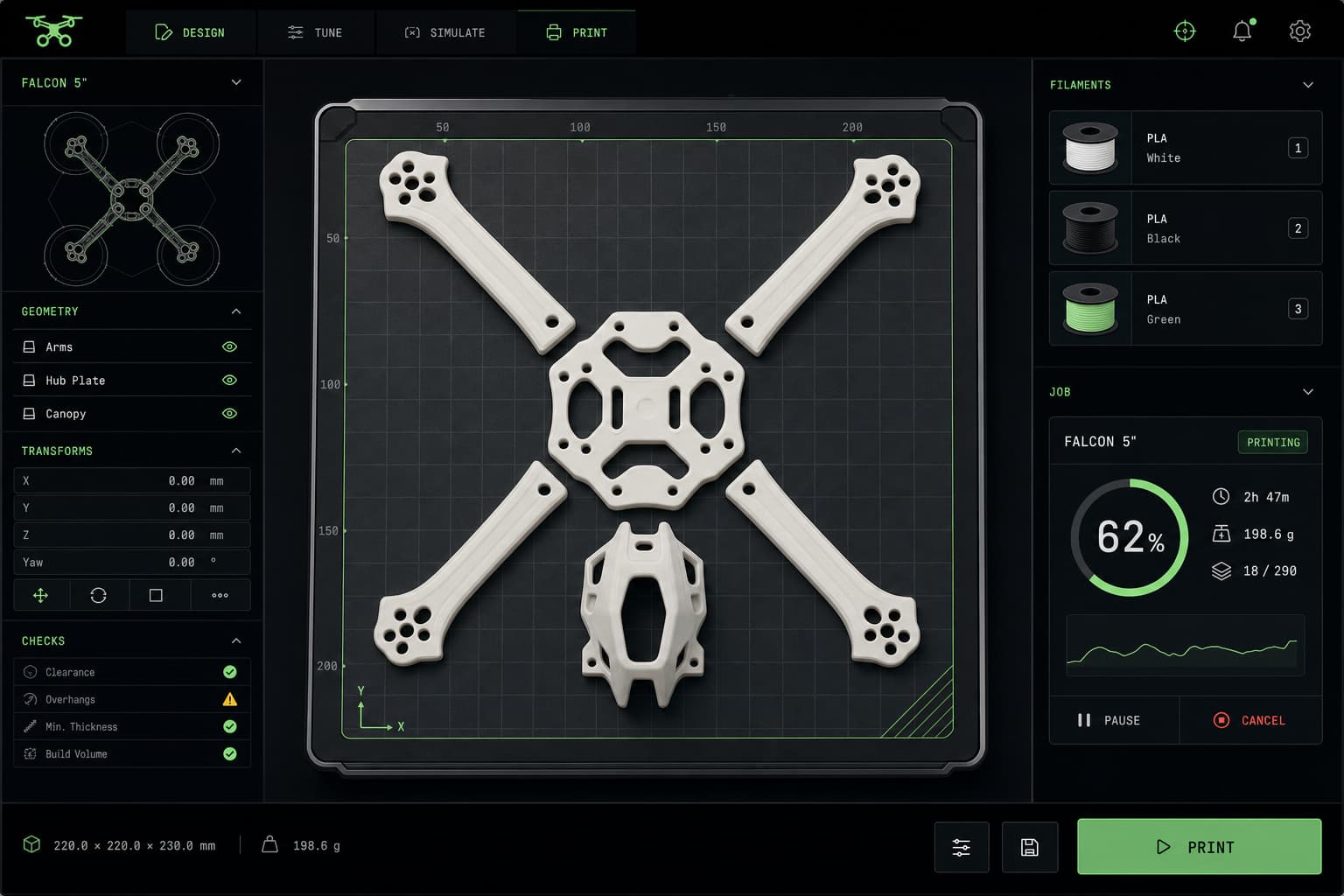
Task: Start printing with the green Print button
Action: 1199,847
